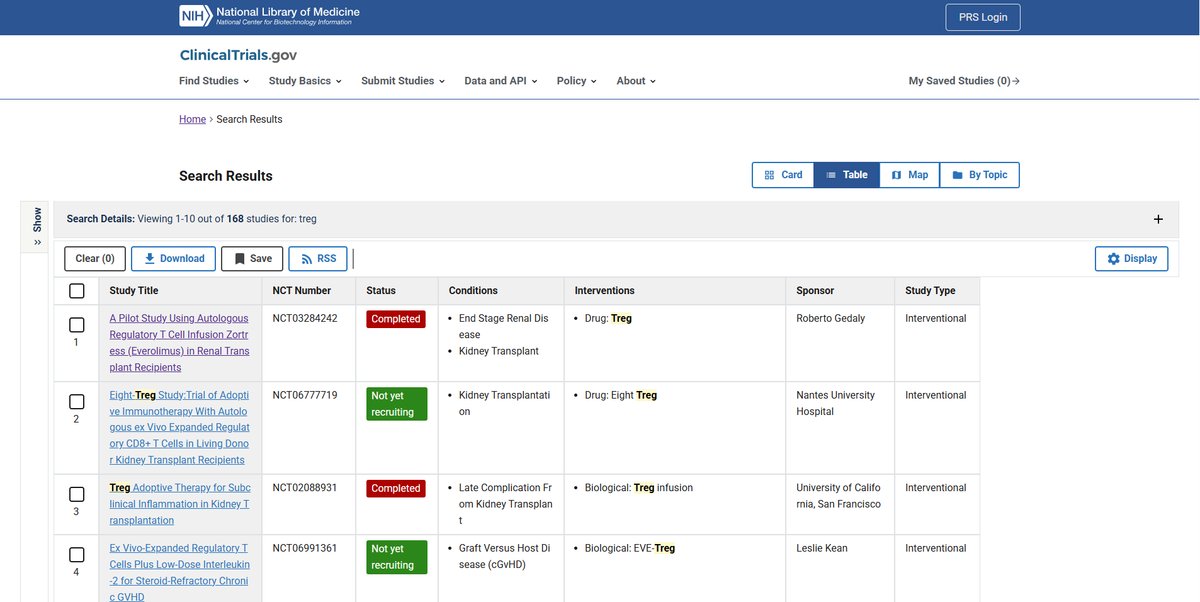Check the box for study 3
Viewport: 1200px width, 602px height.
point(77,494)
